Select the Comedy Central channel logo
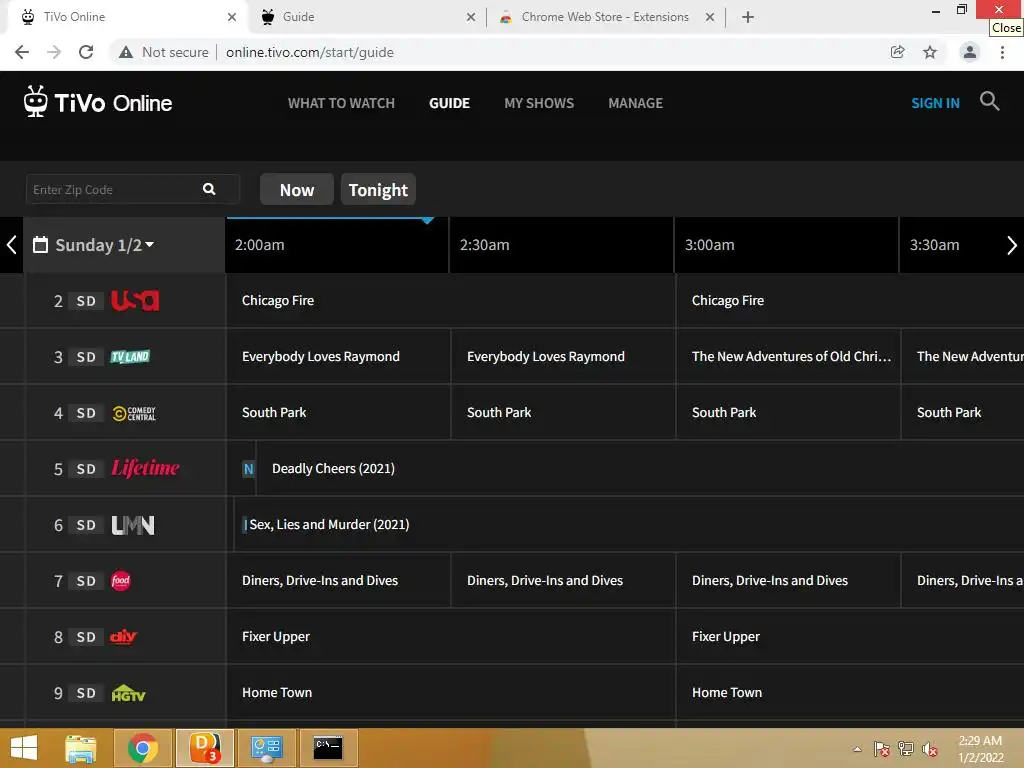This screenshot has width=1024, height=768. 135,413
